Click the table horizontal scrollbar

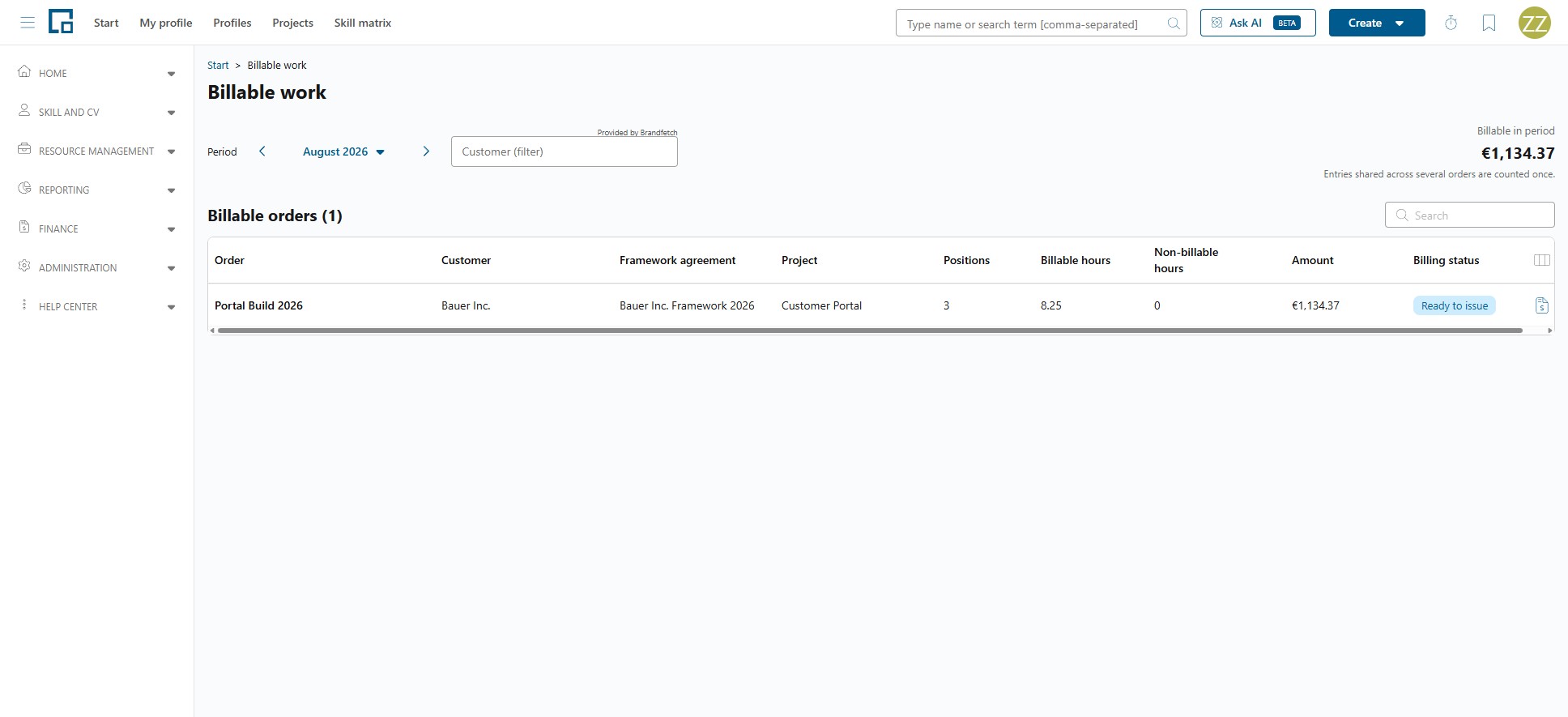coord(870,331)
